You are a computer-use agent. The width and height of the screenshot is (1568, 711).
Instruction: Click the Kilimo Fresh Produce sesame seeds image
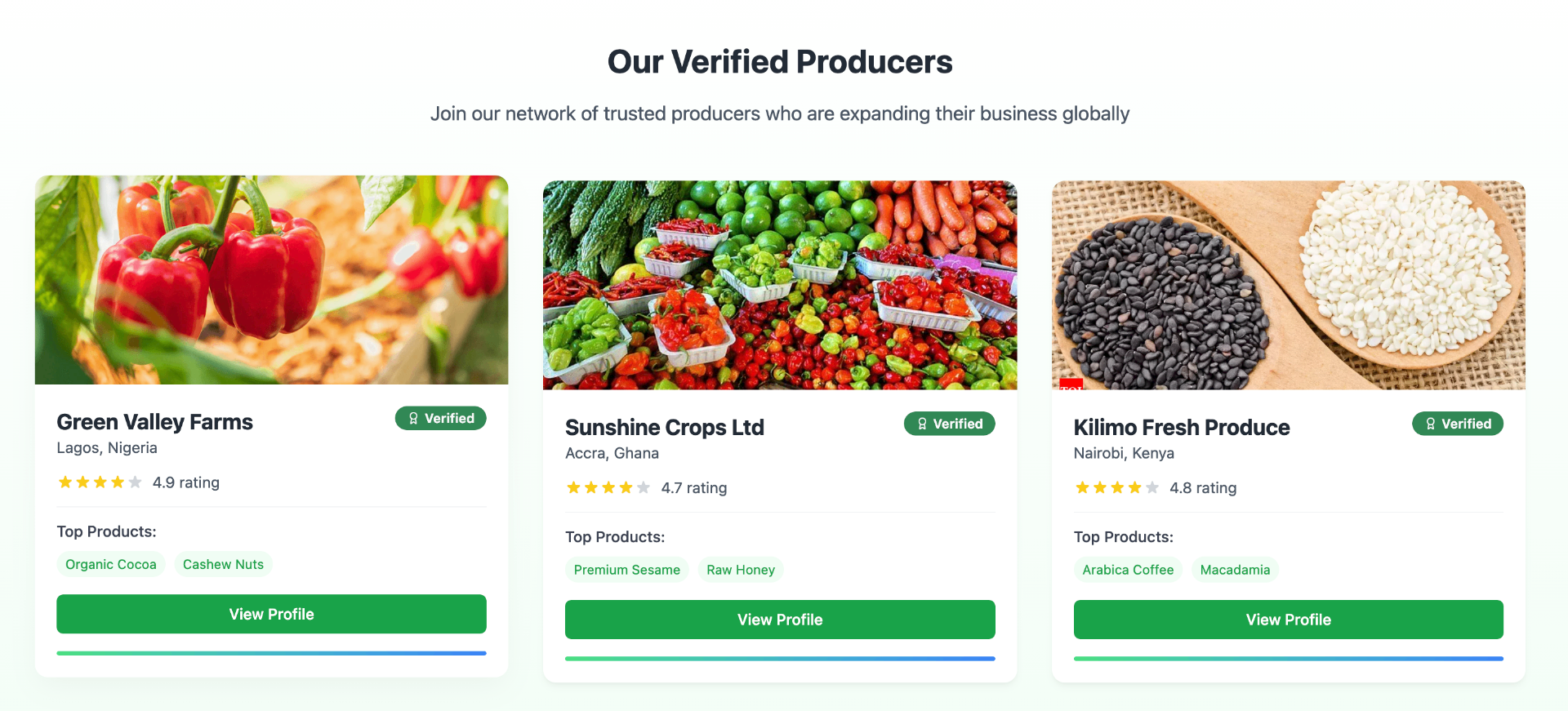1288,285
